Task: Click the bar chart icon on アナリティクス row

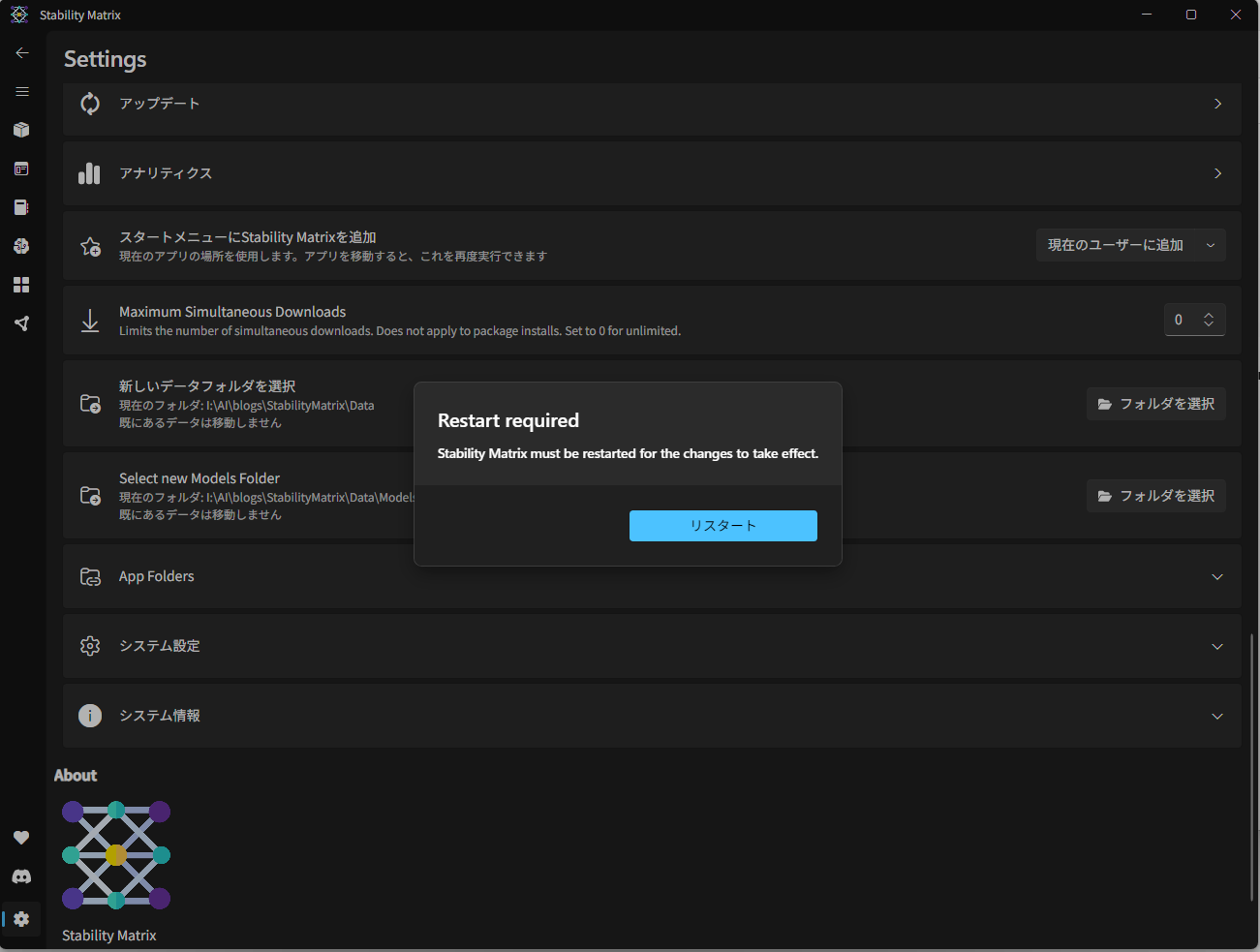Action: point(89,173)
